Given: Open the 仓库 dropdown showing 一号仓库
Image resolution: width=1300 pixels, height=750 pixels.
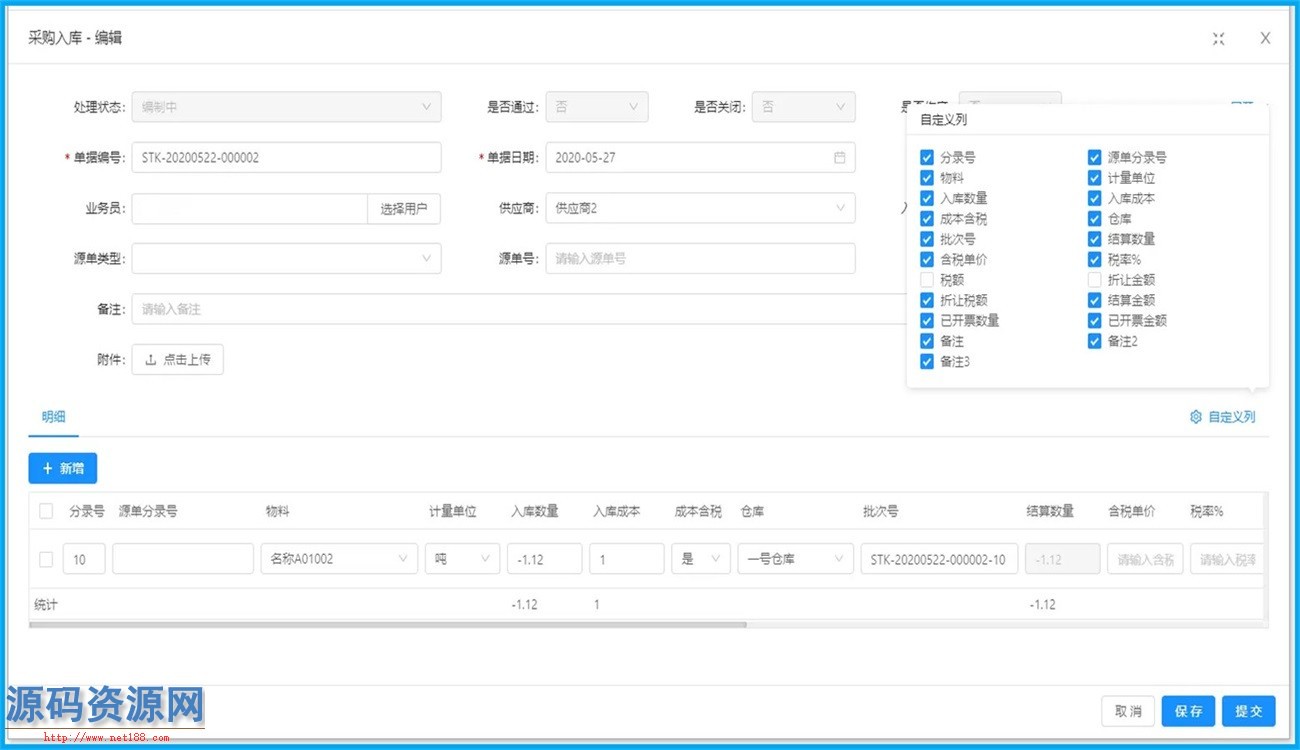Looking at the screenshot, I should coord(795,559).
